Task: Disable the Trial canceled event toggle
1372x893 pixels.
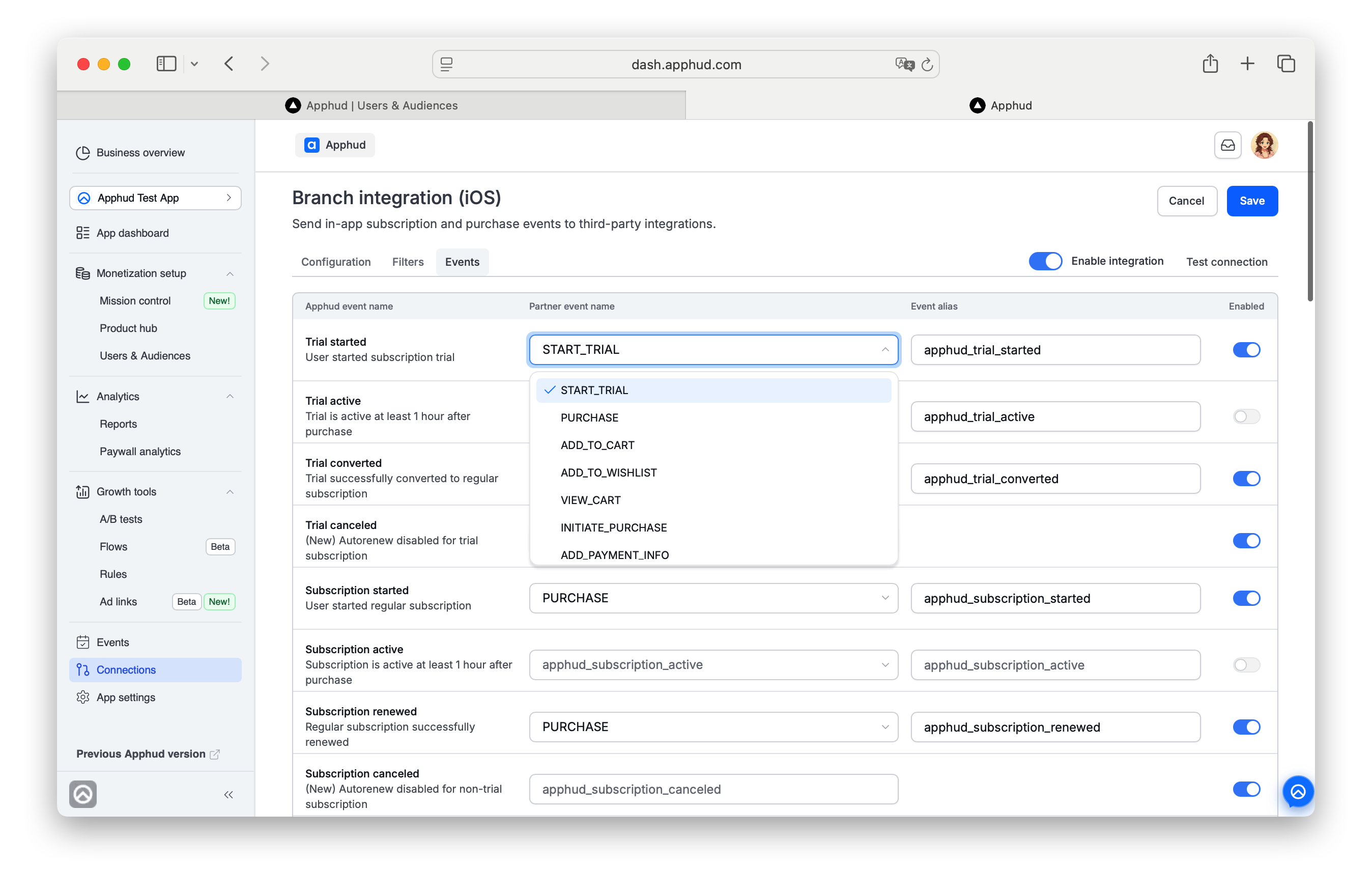Action: tap(1246, 540)
